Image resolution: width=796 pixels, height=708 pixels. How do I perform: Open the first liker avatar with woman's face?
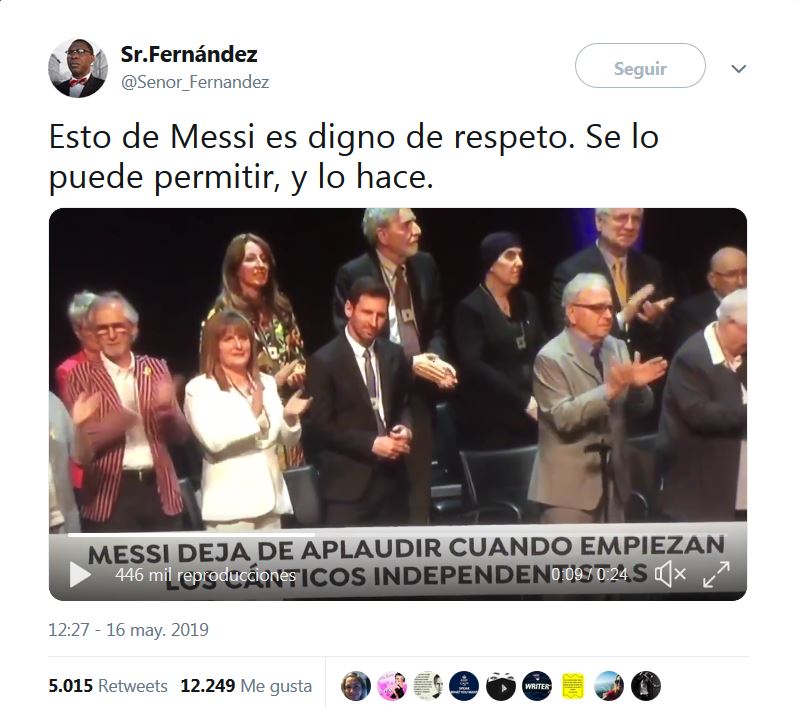(x=355, y=686)
